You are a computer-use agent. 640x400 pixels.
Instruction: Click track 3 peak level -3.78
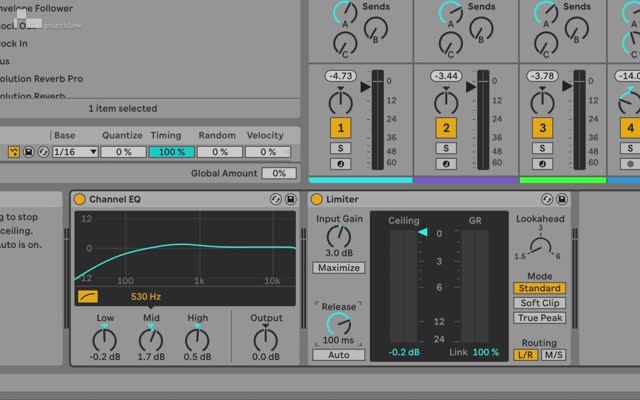pos(542,76)
